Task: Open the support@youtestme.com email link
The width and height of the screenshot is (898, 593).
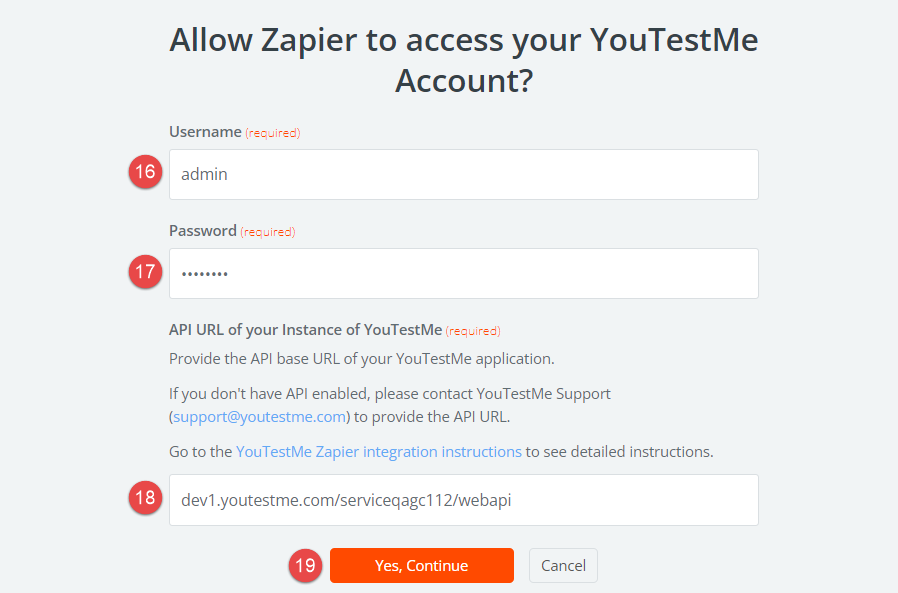Action: click(260, 416)
